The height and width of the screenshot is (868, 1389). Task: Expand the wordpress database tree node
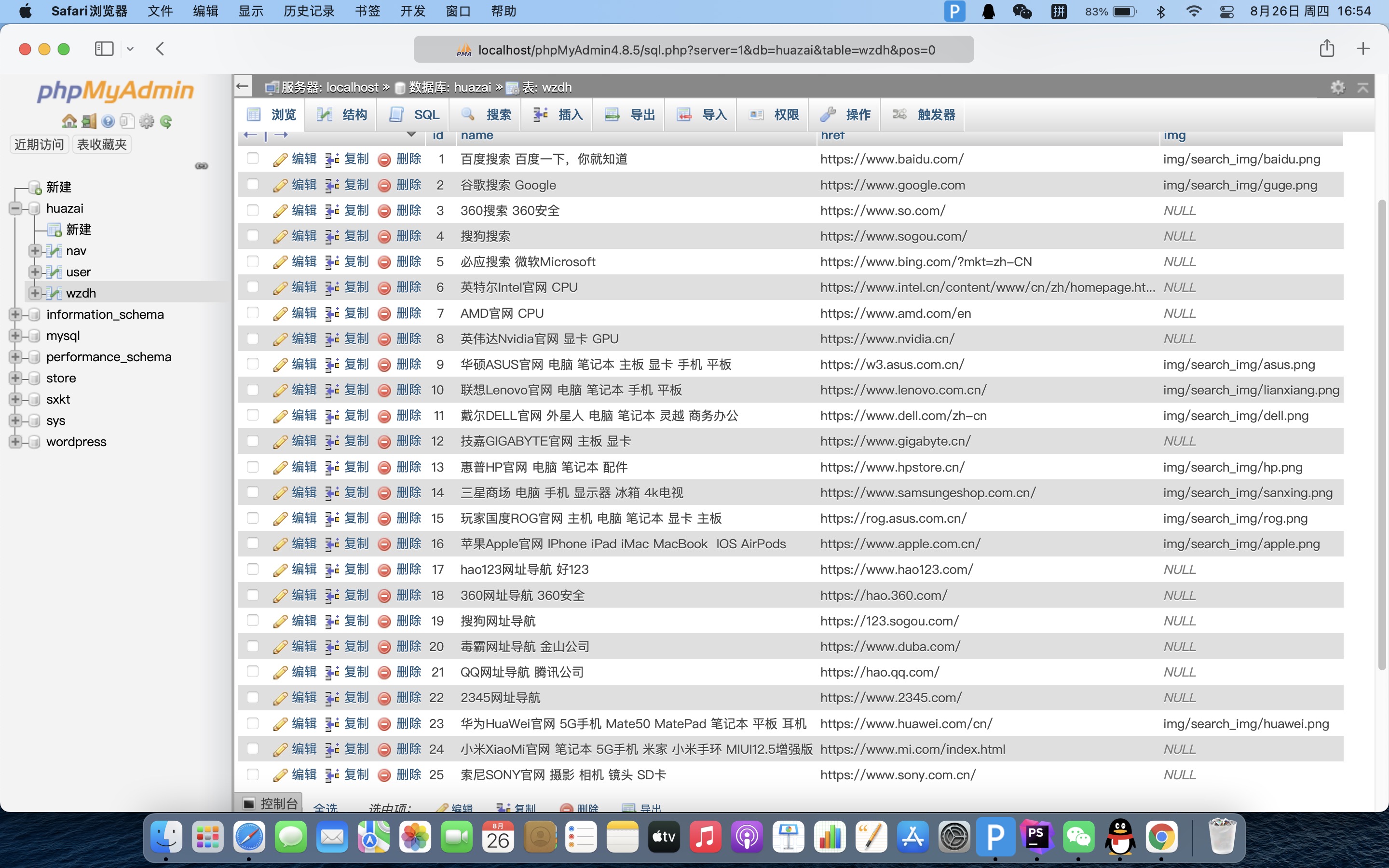pos(15,441)
